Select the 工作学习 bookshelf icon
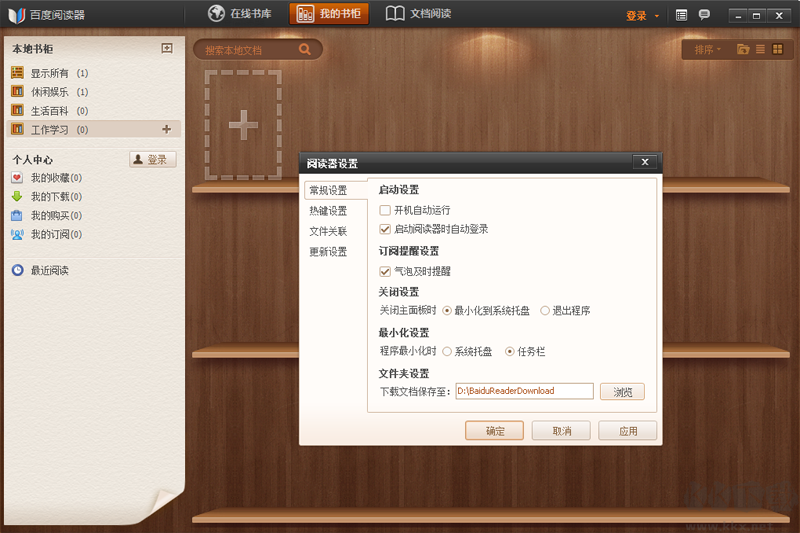 pos(17,129)
